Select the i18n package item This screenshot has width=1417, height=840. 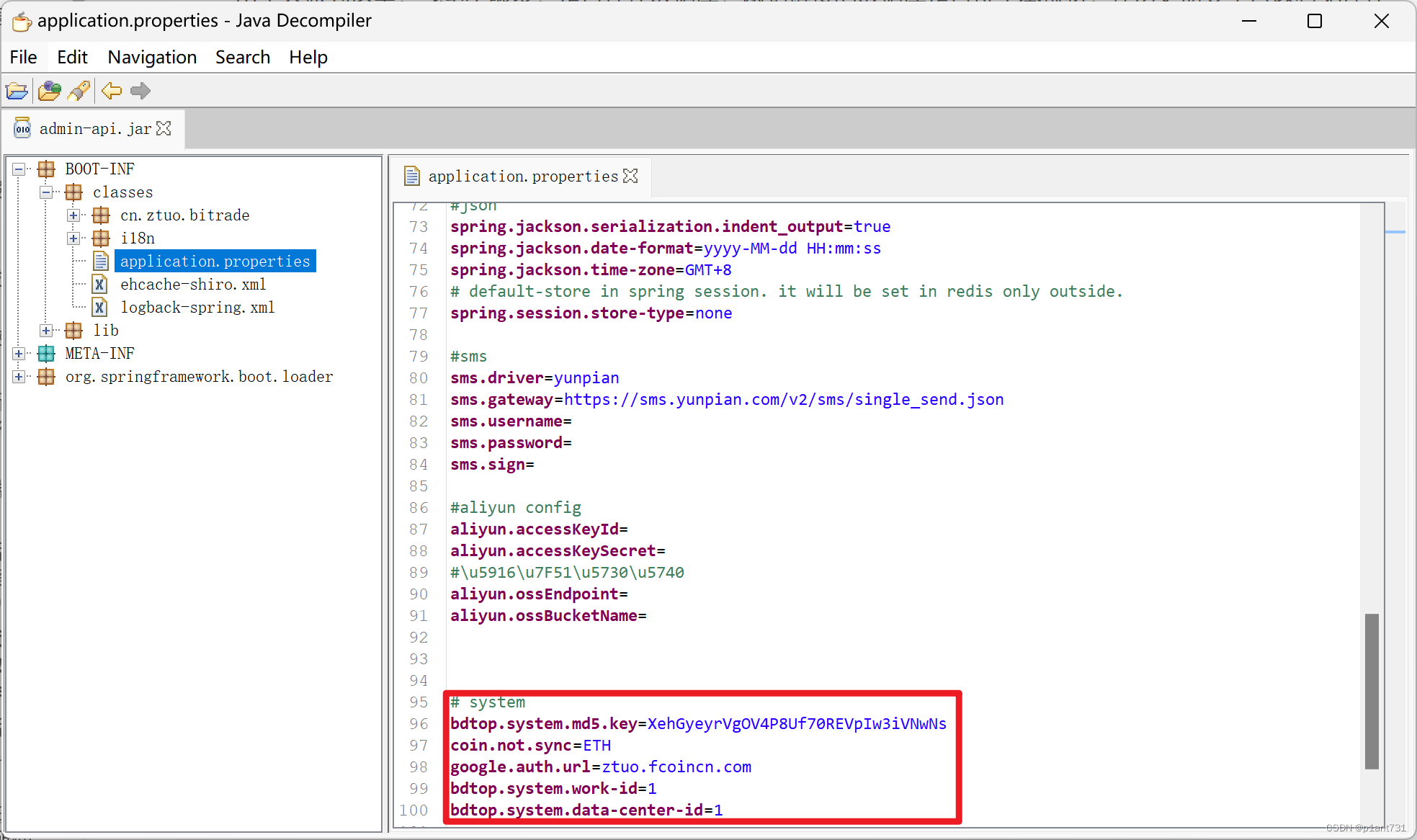point(137,238)
